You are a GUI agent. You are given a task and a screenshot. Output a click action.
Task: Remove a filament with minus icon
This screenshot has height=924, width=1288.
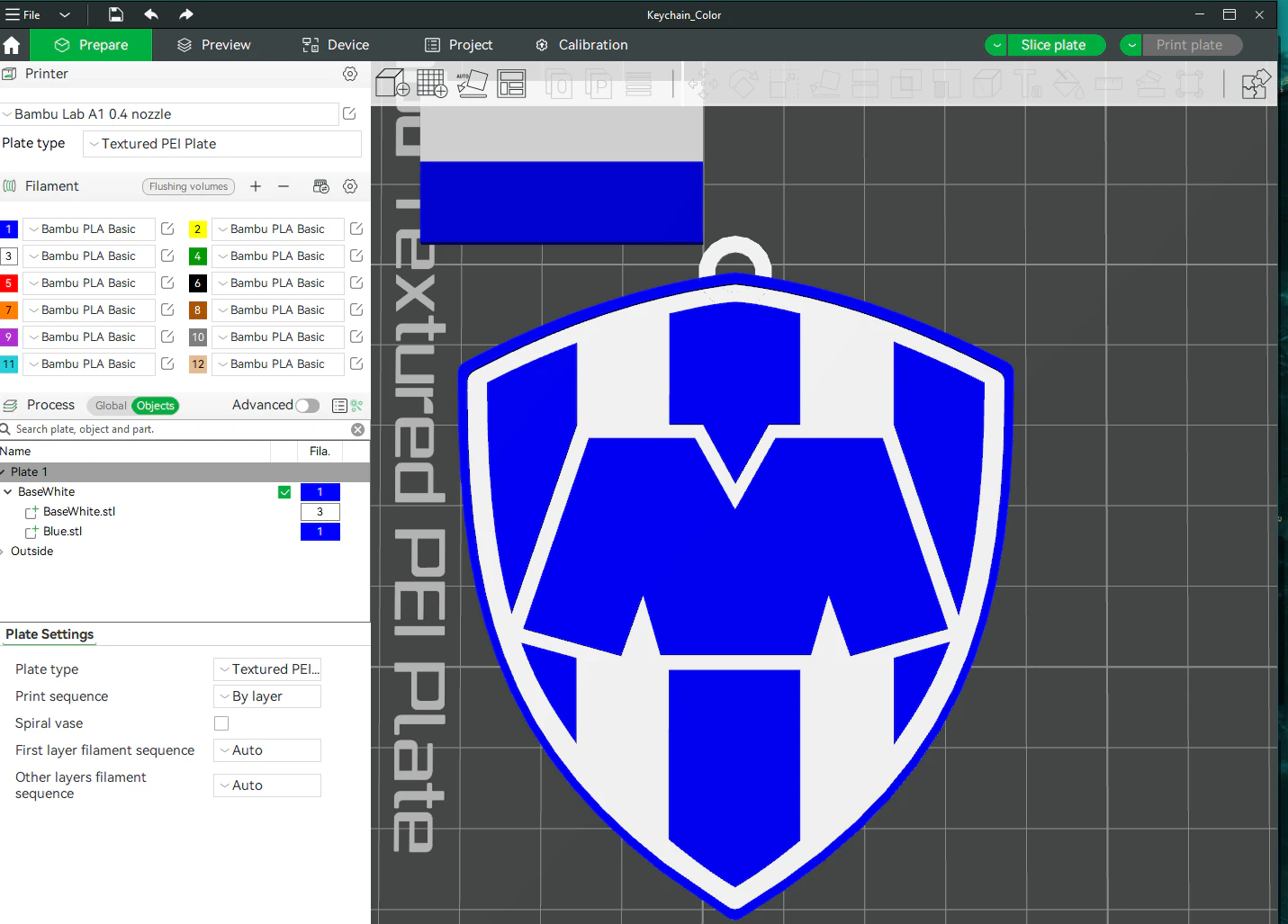(x=284, y=186)
